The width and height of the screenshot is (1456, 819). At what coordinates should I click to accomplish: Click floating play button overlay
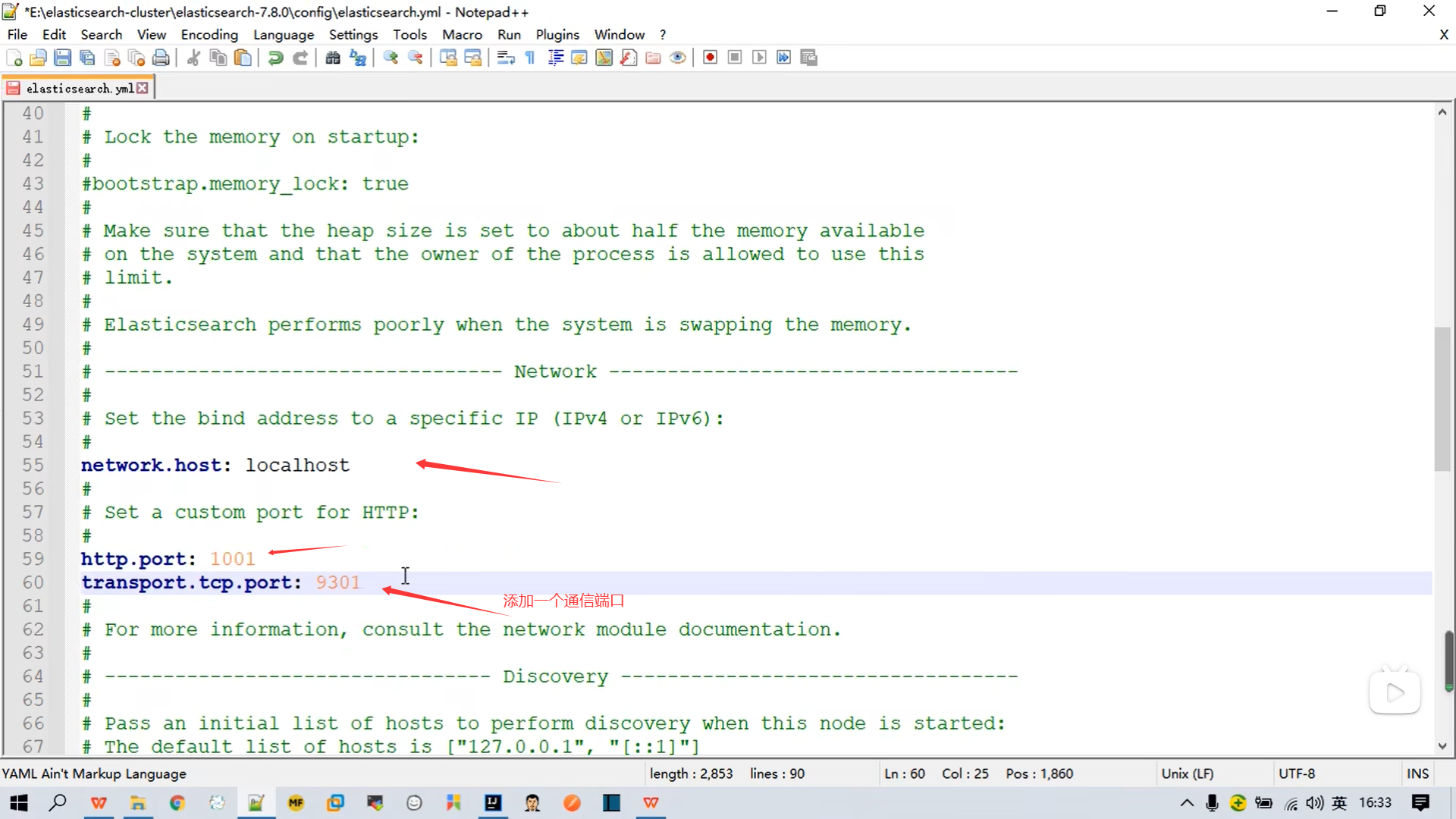point(1394,692)
